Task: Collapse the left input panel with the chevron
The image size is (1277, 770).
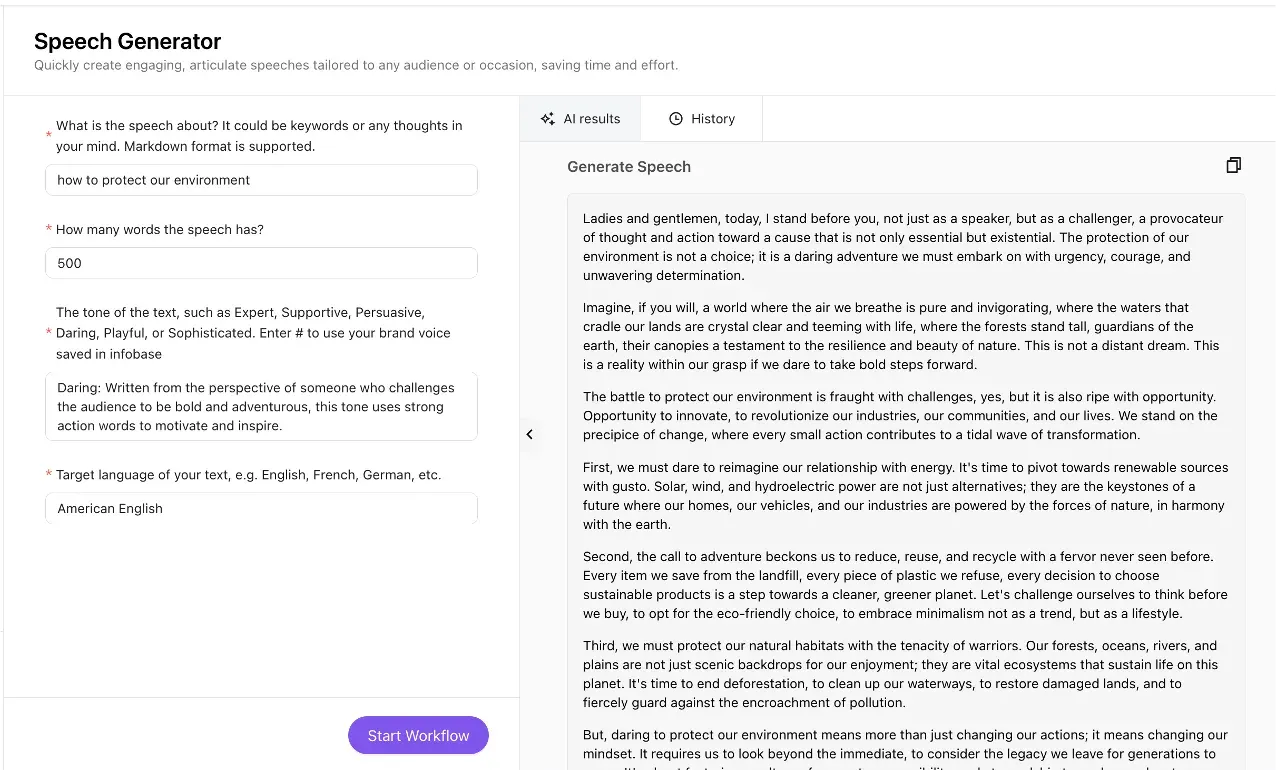Action: 529,434
